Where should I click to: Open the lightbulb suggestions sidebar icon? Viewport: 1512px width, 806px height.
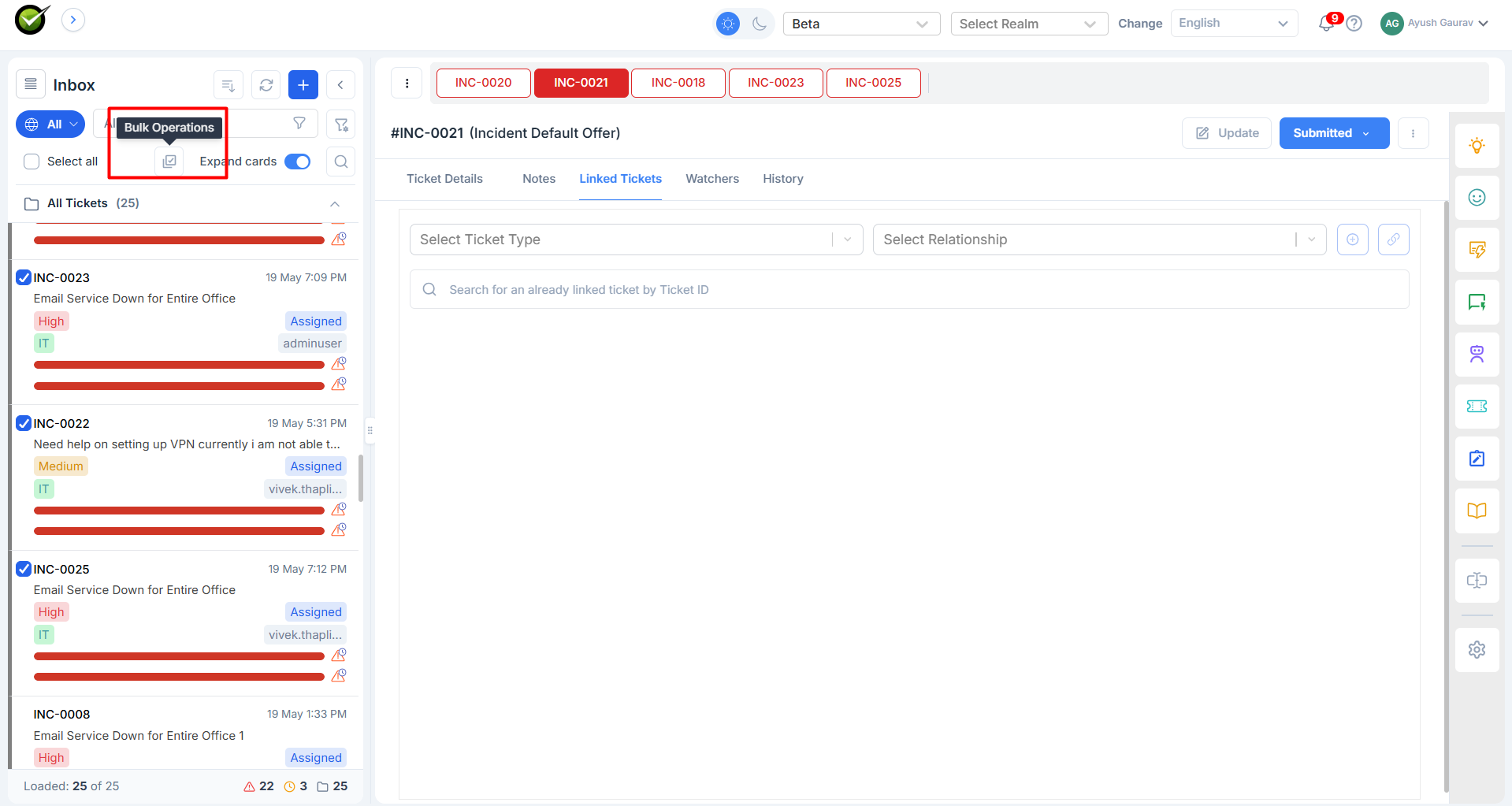tap(1477, 146)
